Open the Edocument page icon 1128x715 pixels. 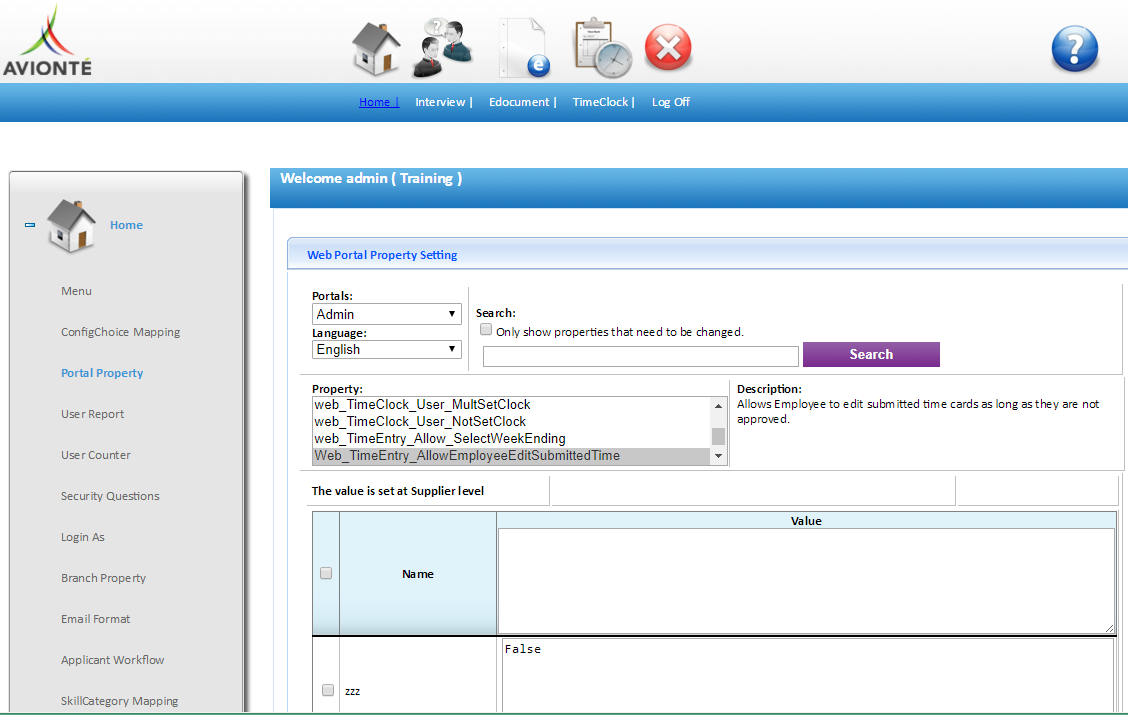(x=524, y=48)
